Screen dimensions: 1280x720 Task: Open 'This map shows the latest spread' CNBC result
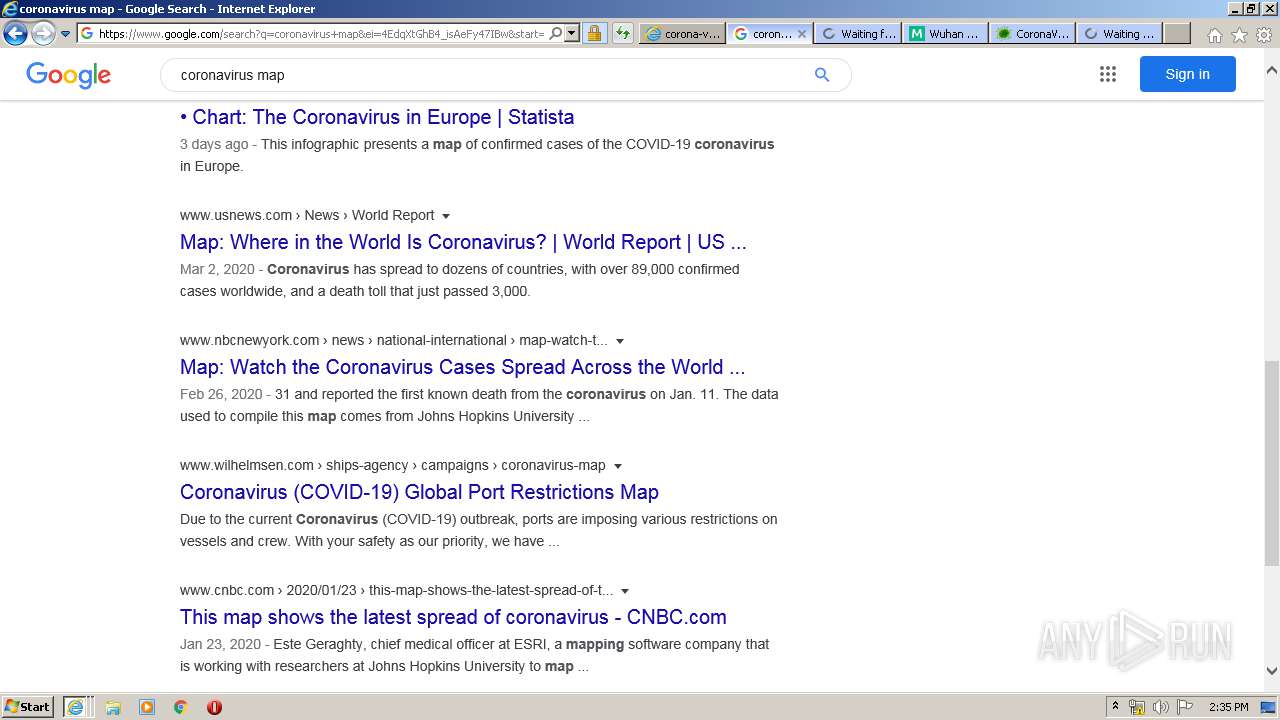point(453,617)
